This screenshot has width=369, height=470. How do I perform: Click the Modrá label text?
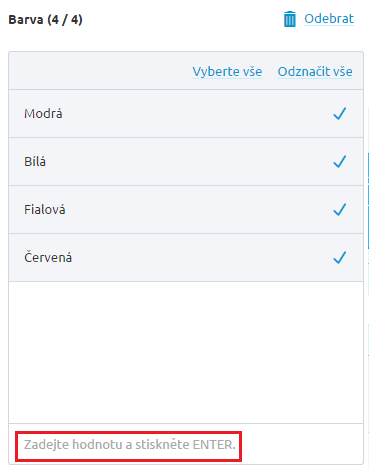pos(43,114)
